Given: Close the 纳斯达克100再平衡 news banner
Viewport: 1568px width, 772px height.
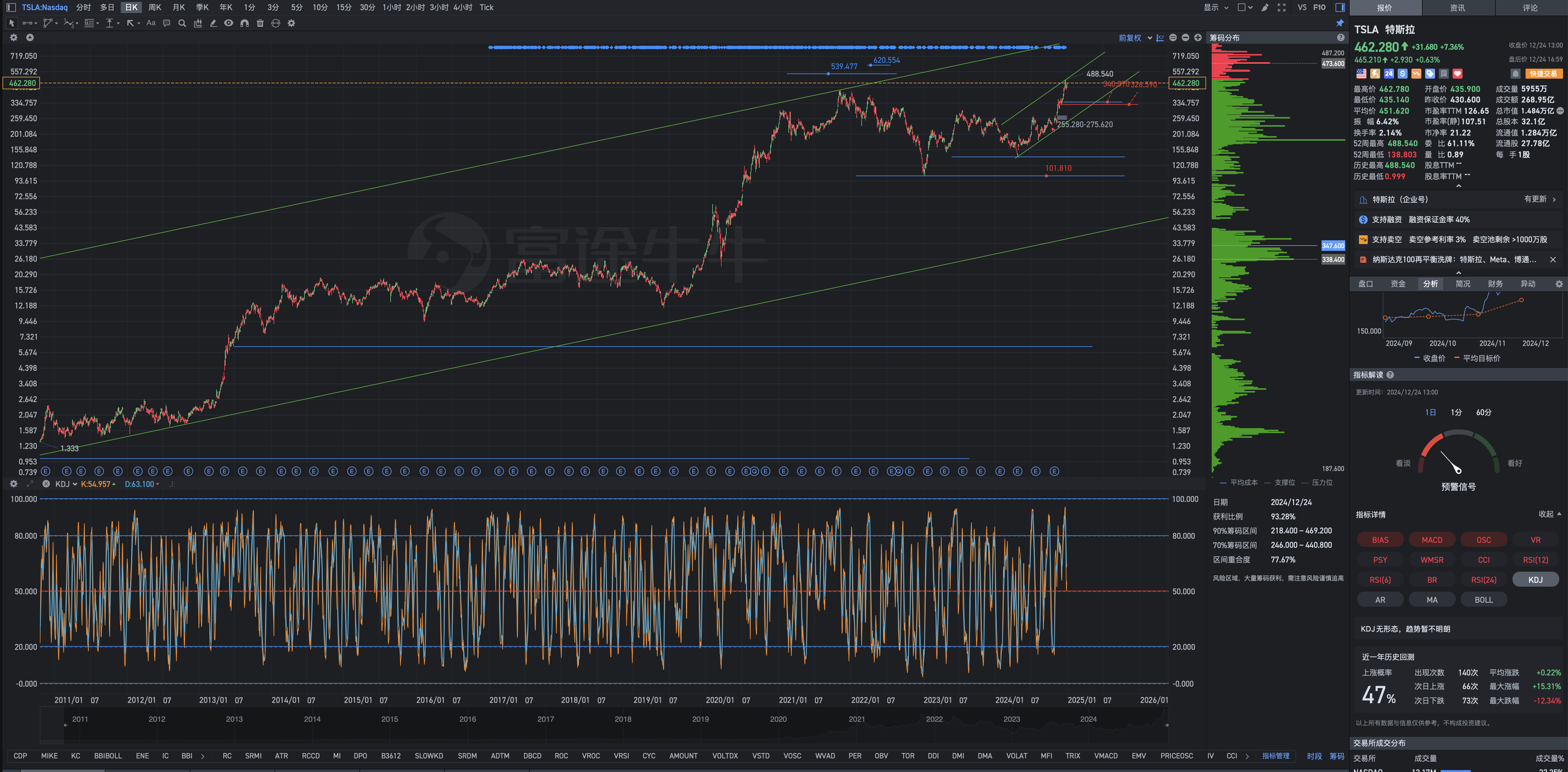Looking at the screenshot, I should click(1553, 260).
